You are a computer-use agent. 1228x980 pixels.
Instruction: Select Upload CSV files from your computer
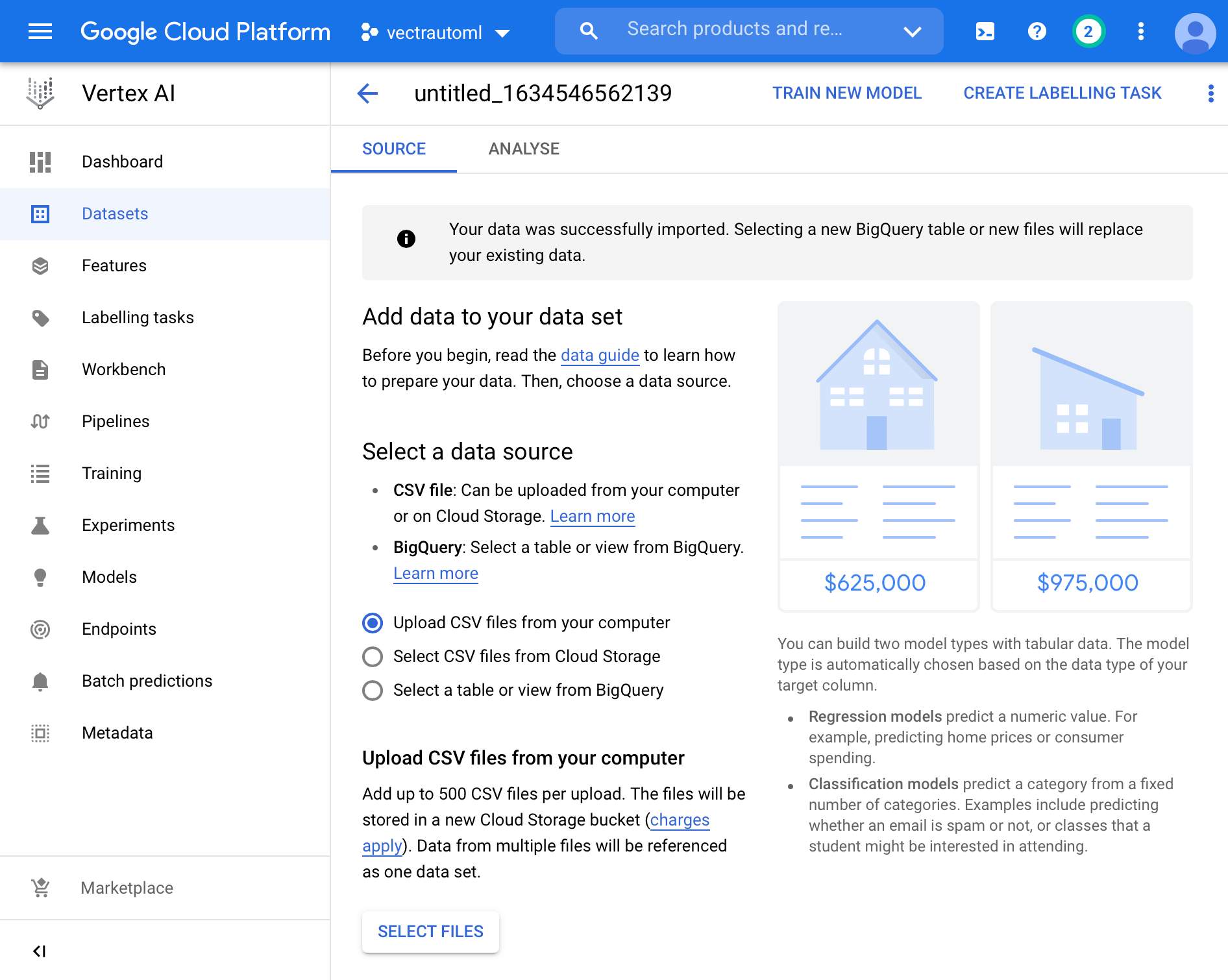coord(373,623)
